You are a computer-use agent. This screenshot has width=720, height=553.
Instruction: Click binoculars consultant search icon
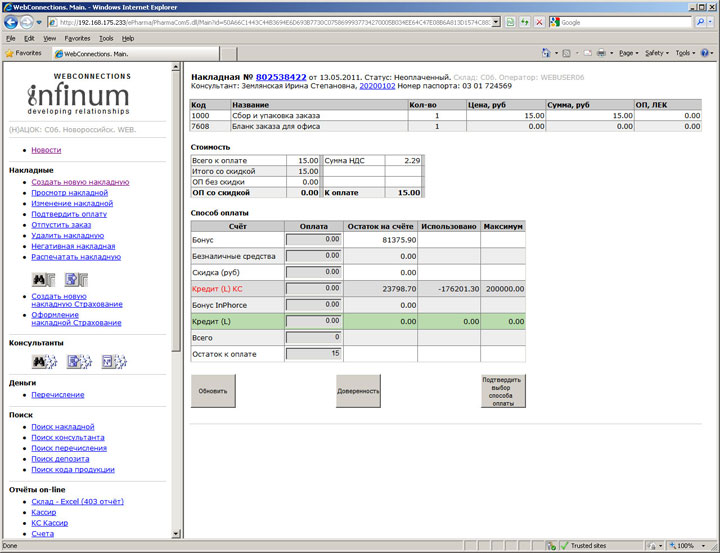pyautogui.click(x=45, y=362)
